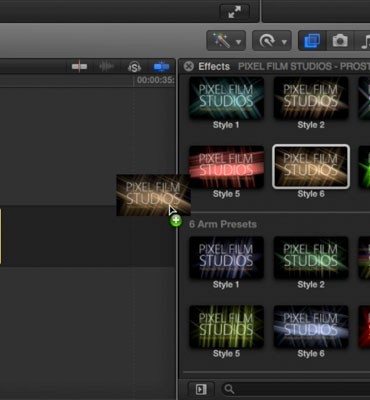Select 6 Arm Presets Style 6 blue thumbnail
This screenshot has height=400, width=370.
(x=311, y=327)
